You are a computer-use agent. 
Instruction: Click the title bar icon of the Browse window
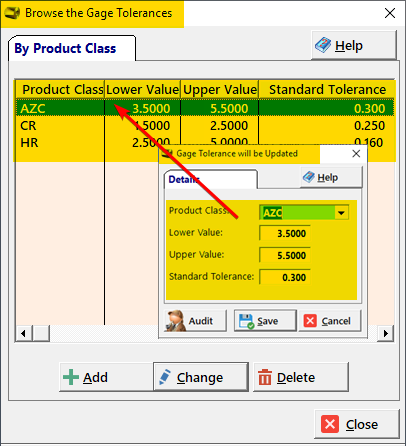(12, 13)
